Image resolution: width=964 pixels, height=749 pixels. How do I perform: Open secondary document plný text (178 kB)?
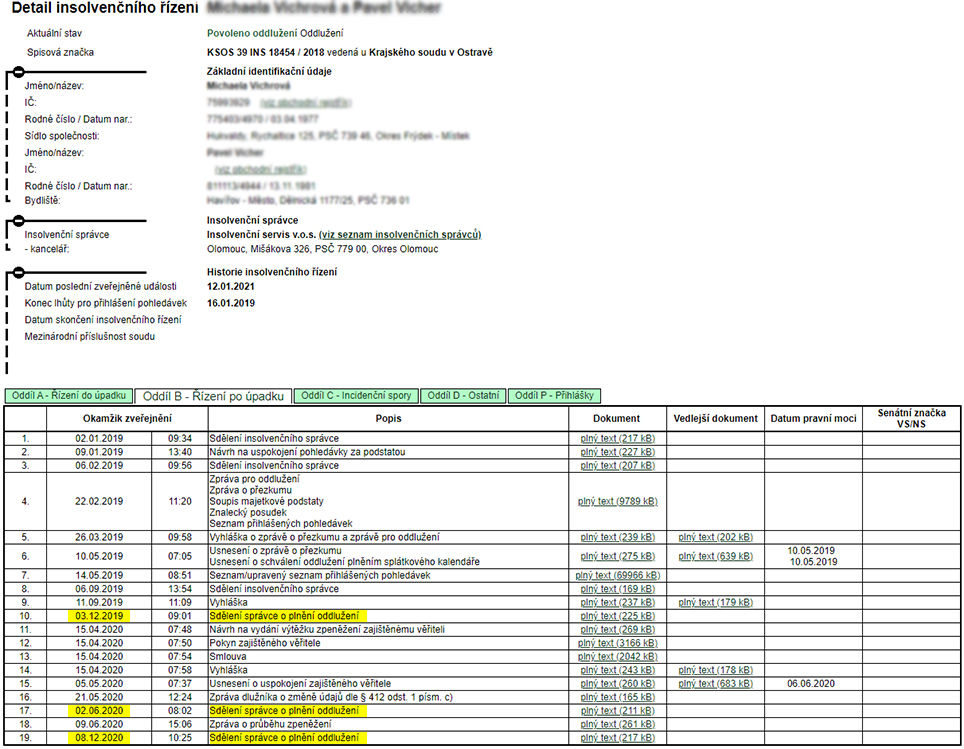coord(716,670)
